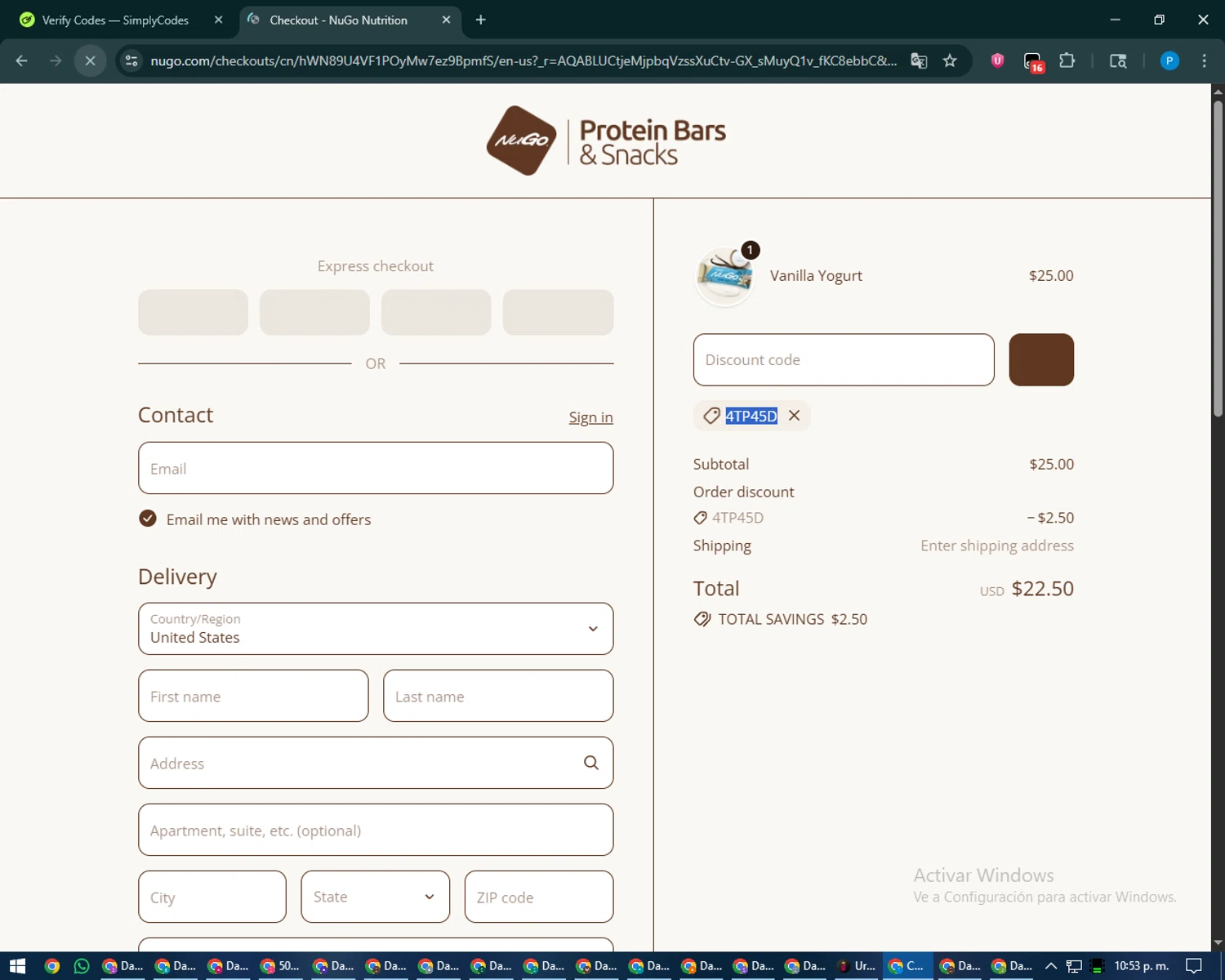The width and height of the screenshot is (1225, 980).
Task: Open the translate page icon
Action: pyautogui.click(x=919, y=60)
